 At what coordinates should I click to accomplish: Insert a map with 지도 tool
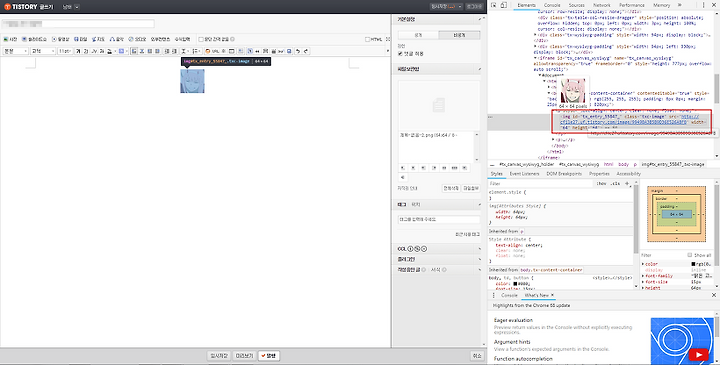tap(98, 39)
